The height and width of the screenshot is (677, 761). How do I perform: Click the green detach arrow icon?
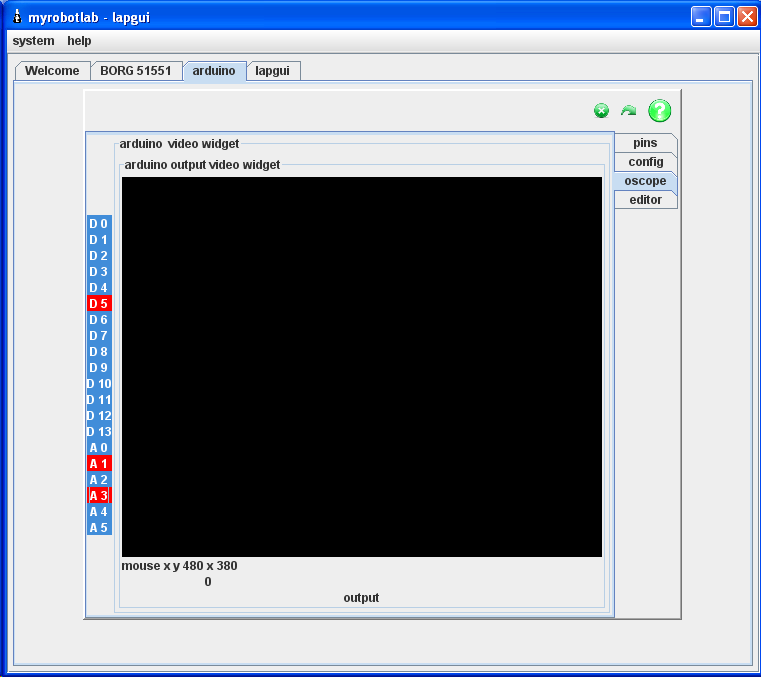[x=629, y=111]
